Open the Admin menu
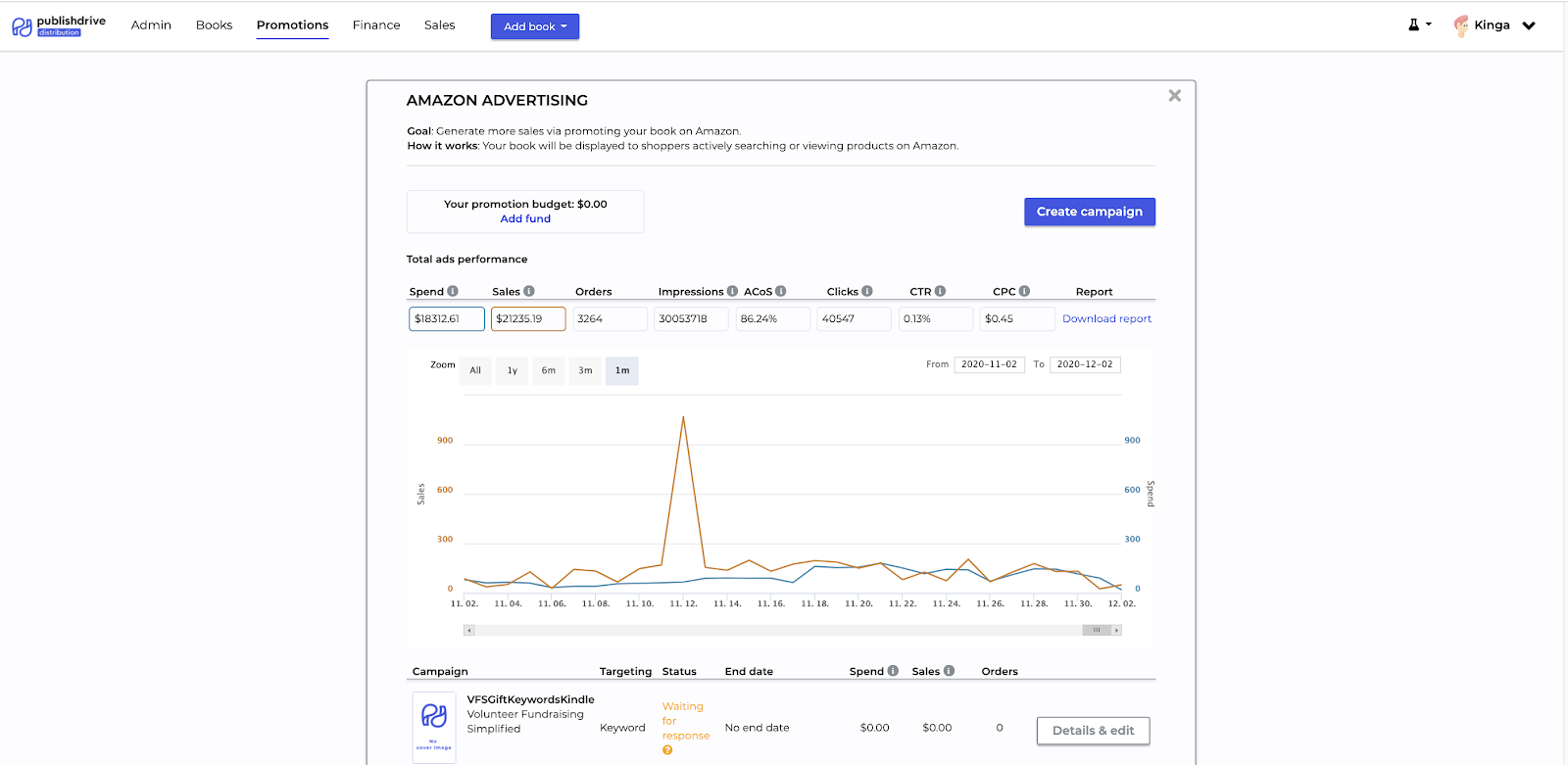 [x=151, y=25]
